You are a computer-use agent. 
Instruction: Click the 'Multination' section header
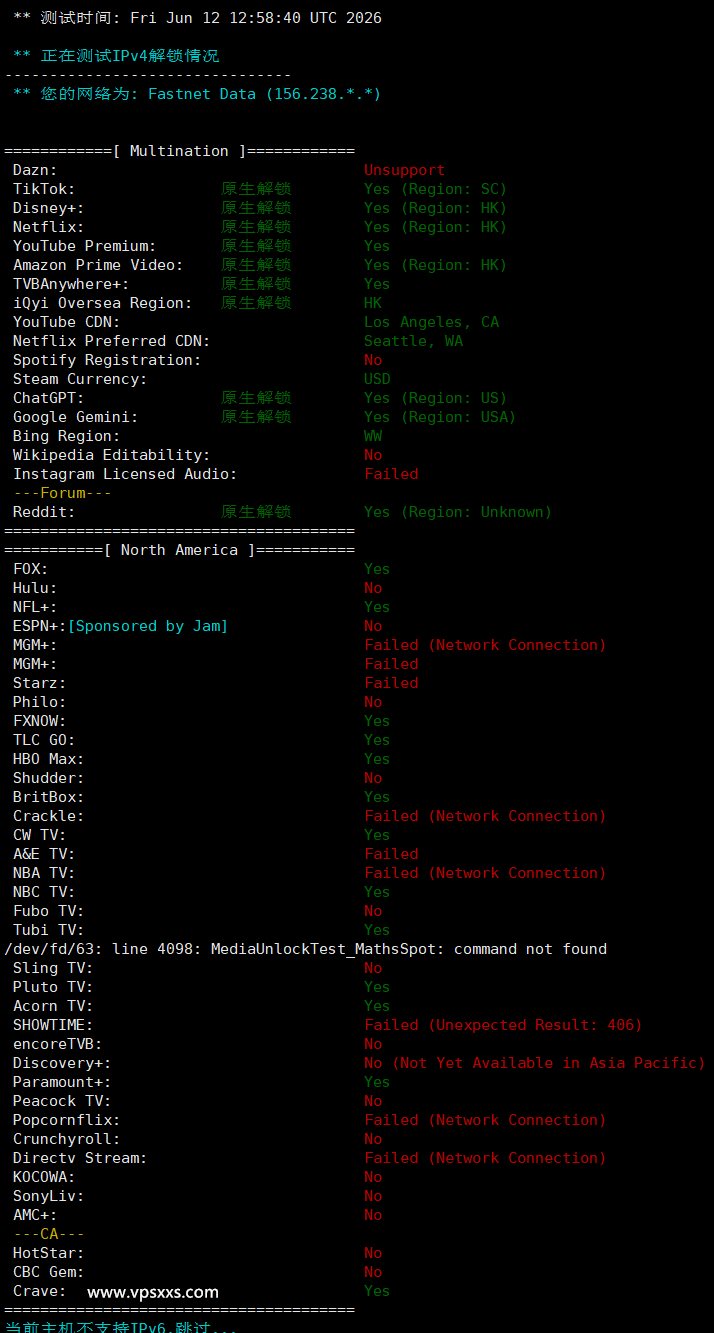[x=179, y=151]
